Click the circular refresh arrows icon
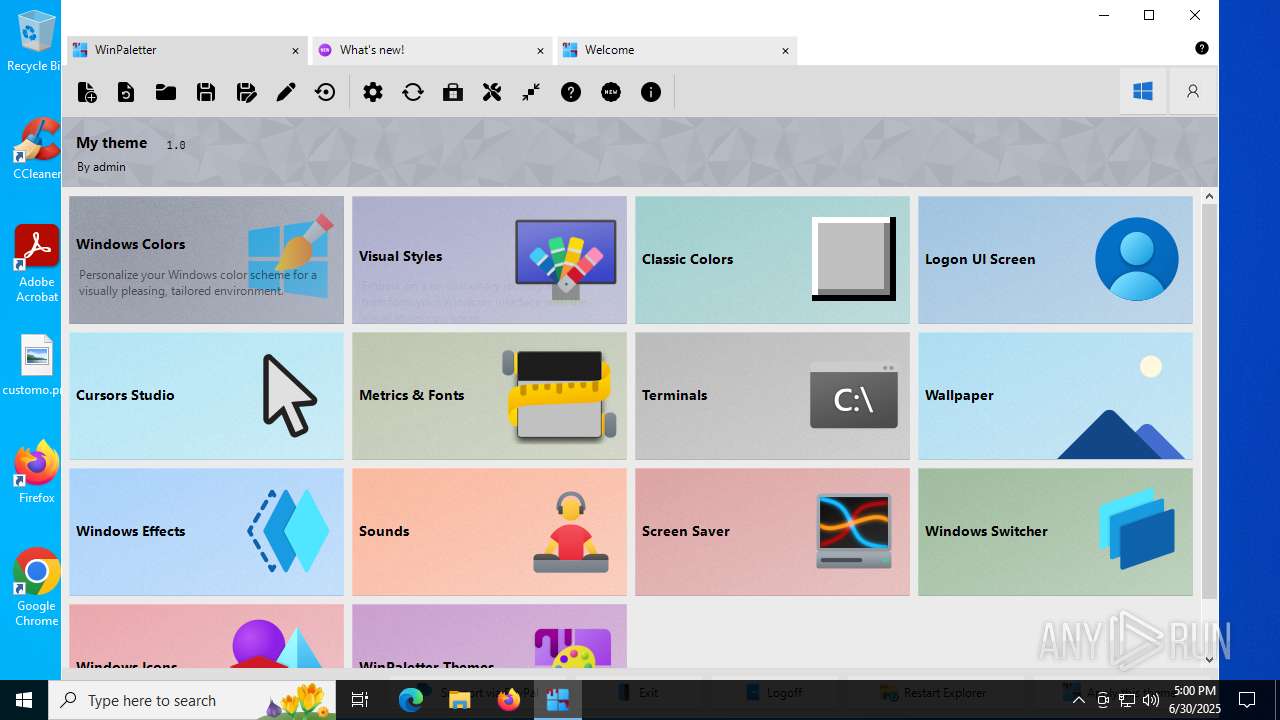Screen dimensions: 1280x720 (x=413, y=92)
